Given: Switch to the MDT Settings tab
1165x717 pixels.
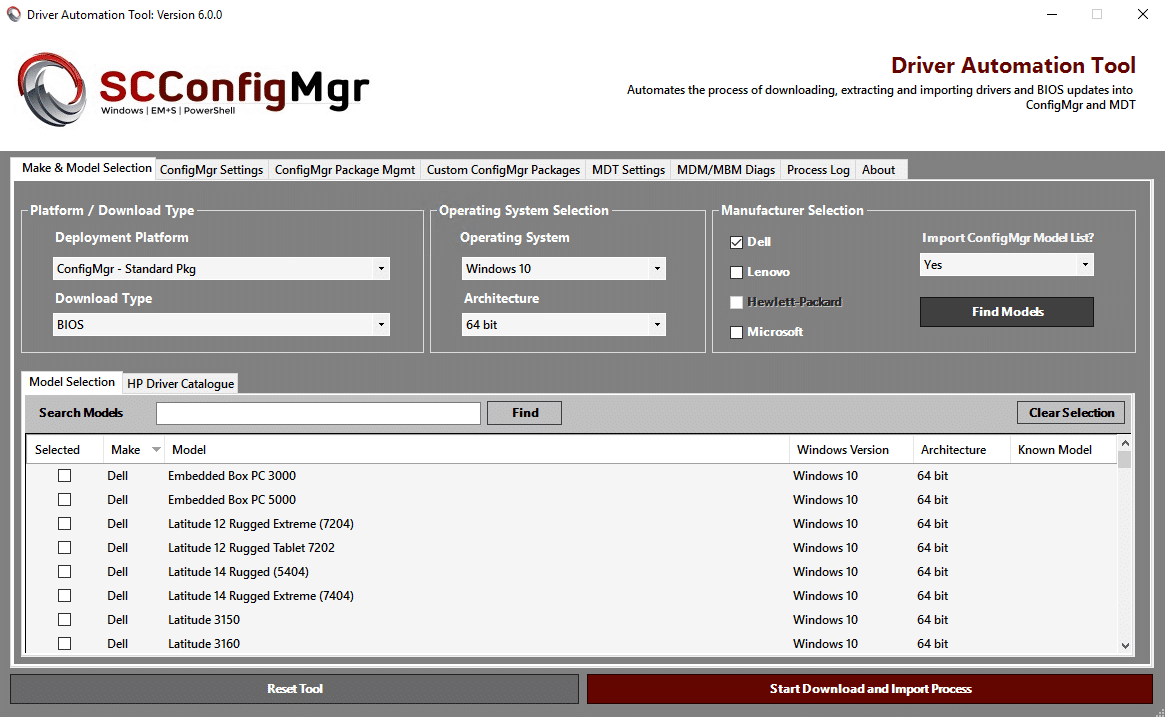Looking at the screenshot, I should coord(629,169).
